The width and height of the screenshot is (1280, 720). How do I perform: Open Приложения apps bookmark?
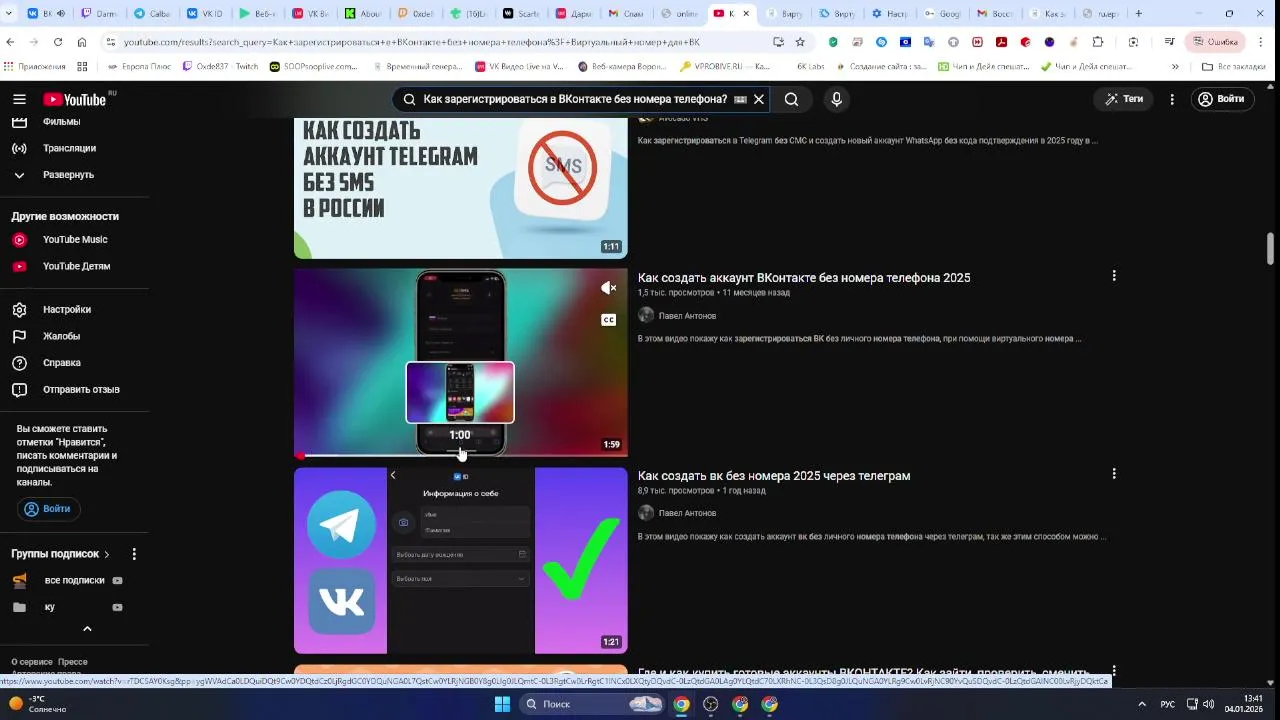tap(34, 67)
